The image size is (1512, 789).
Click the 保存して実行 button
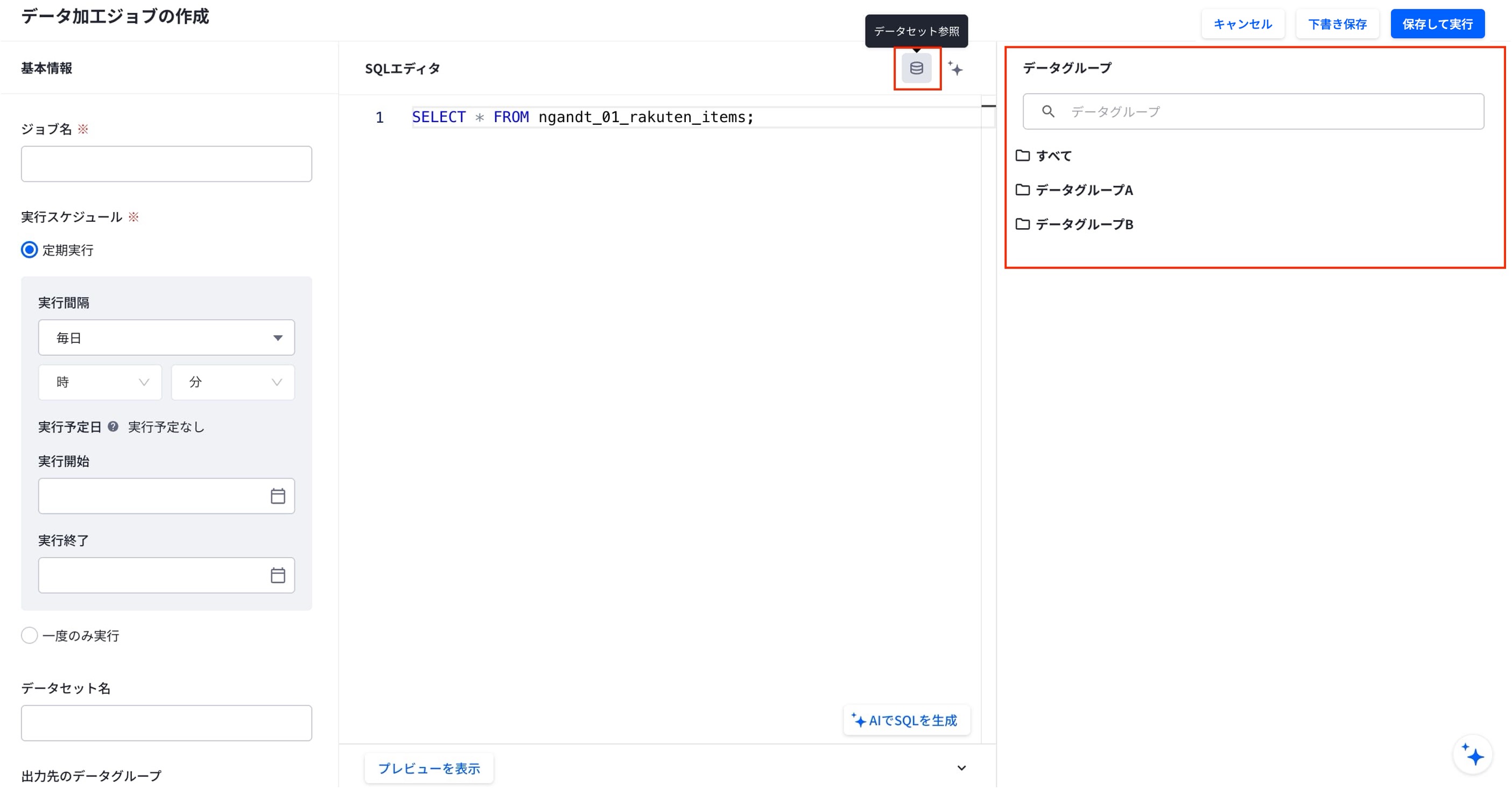coord(1438,24)
